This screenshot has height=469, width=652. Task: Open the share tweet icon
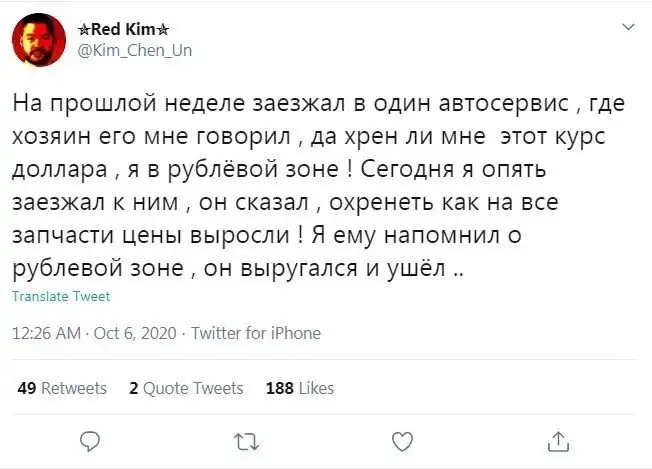(559, 440)
